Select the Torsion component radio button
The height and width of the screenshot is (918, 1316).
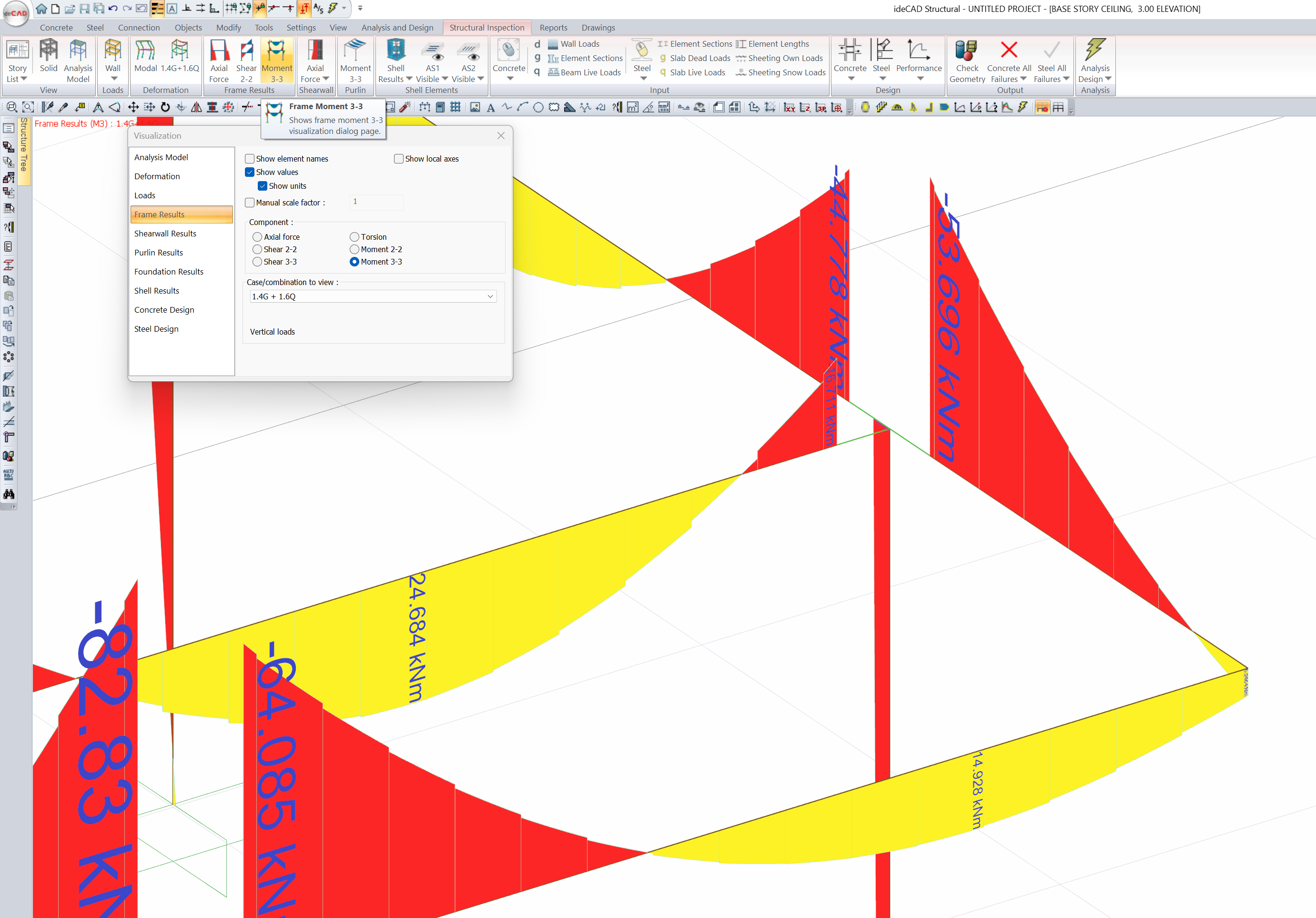[x=355, y=237]
